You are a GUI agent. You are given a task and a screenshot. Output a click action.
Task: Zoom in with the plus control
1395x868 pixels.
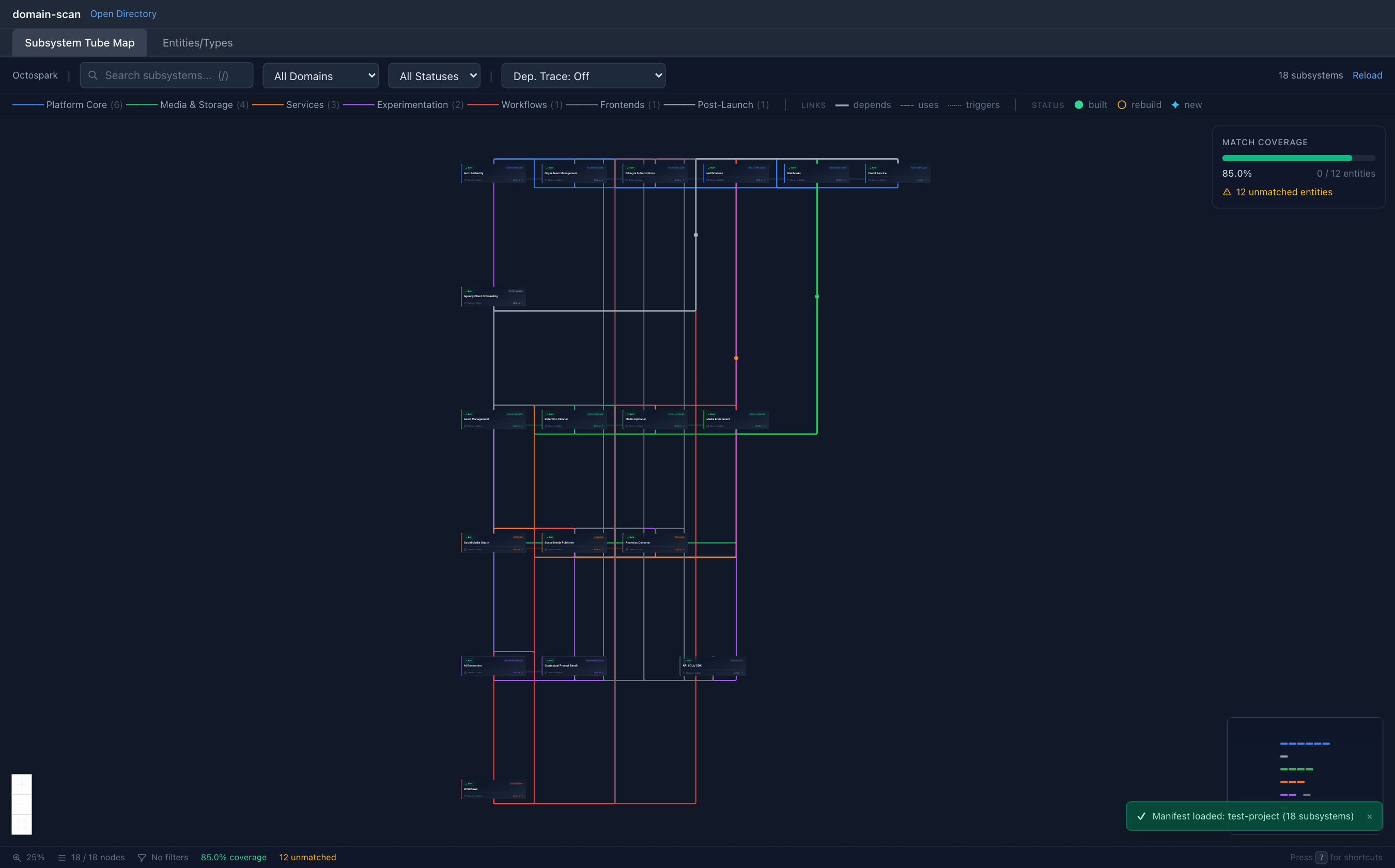(x=22, y=784)
